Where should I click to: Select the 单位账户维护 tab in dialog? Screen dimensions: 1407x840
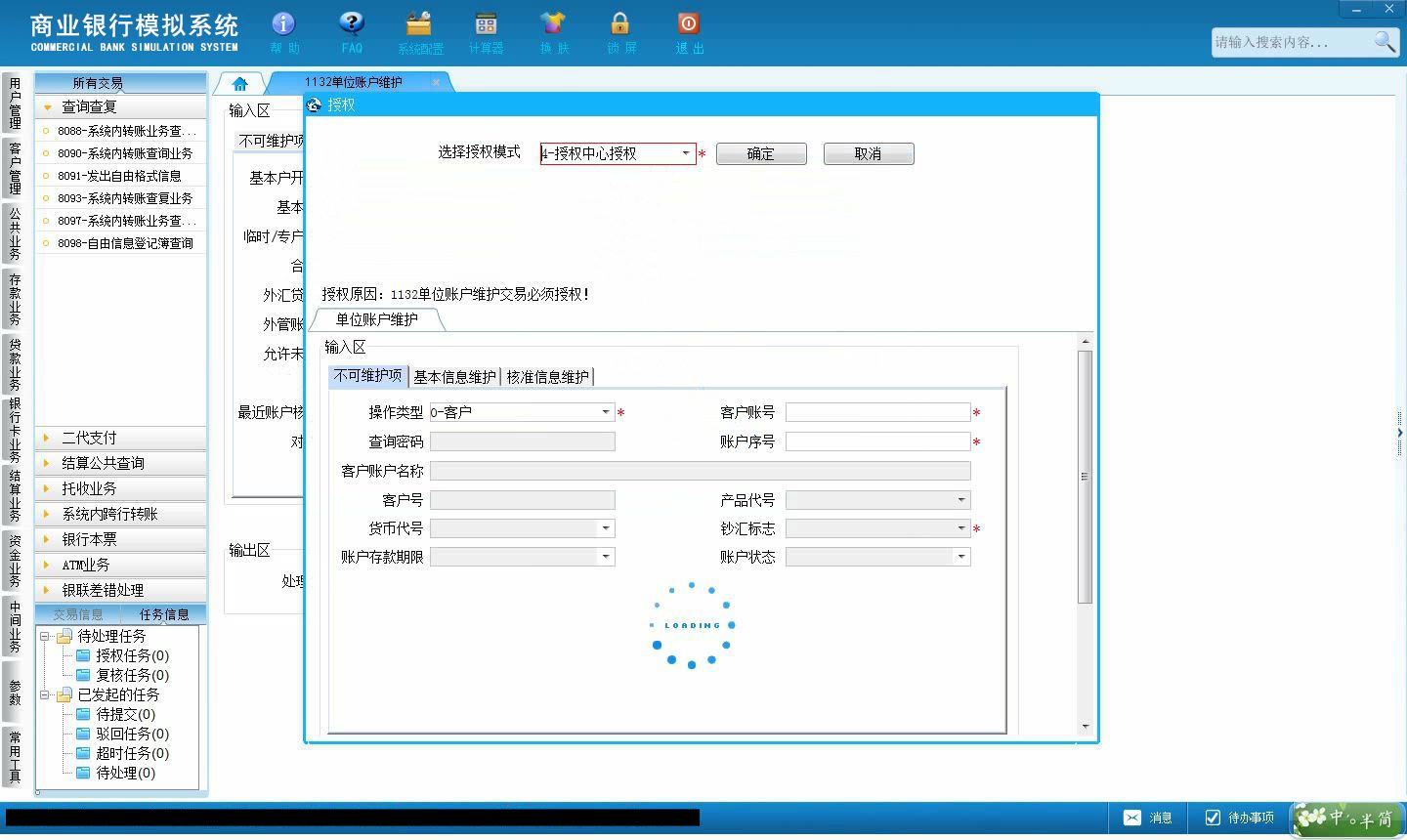pos(377,319)
